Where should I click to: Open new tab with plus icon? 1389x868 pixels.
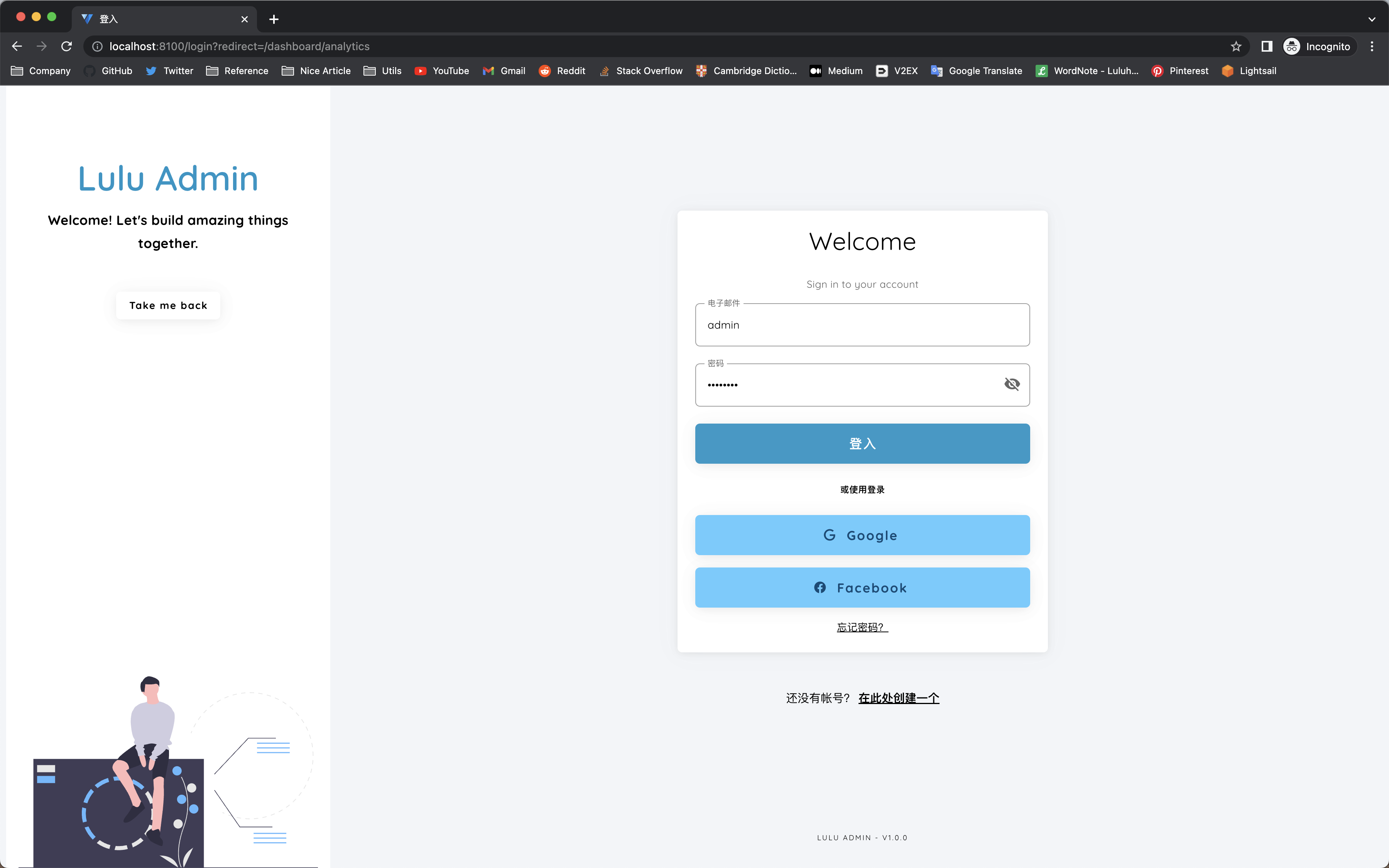tap(274, 19)
